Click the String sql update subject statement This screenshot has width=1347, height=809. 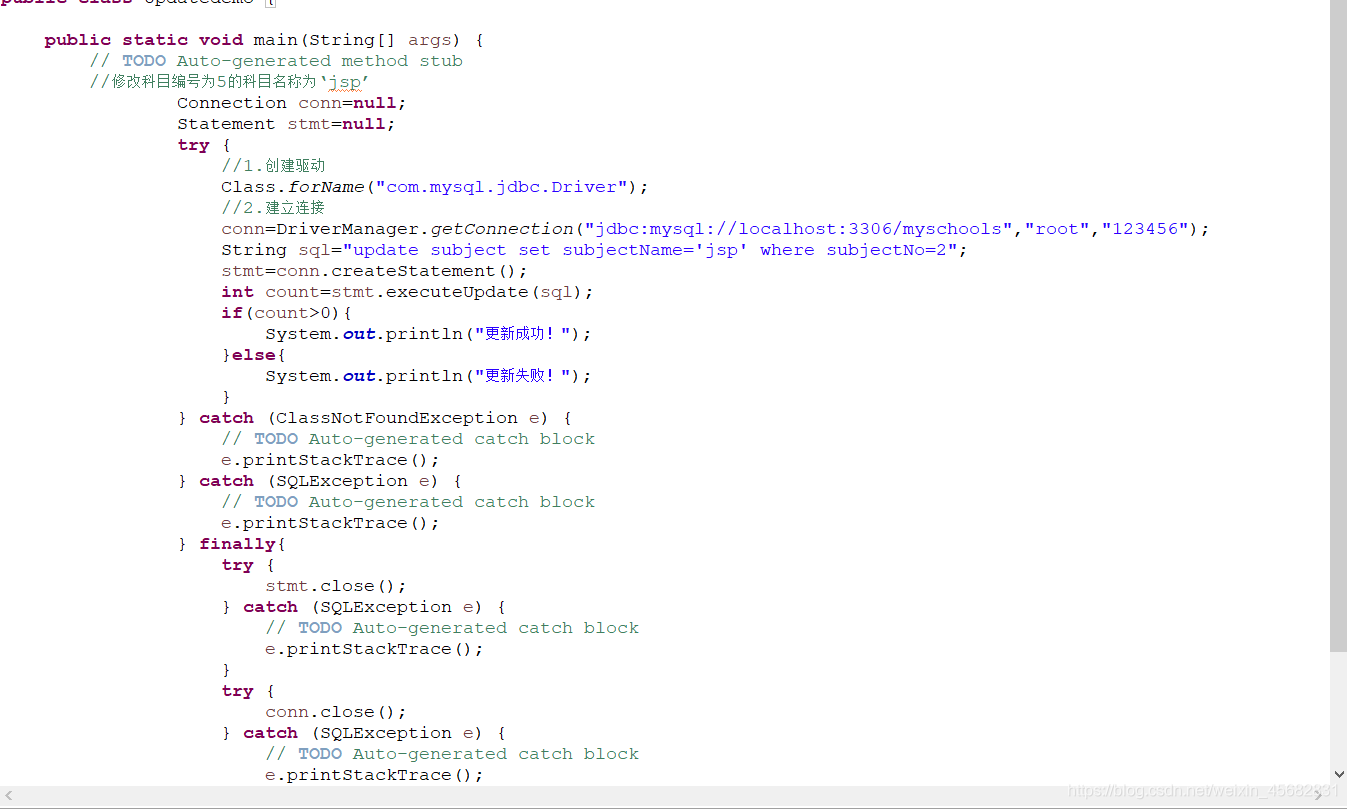594,250
